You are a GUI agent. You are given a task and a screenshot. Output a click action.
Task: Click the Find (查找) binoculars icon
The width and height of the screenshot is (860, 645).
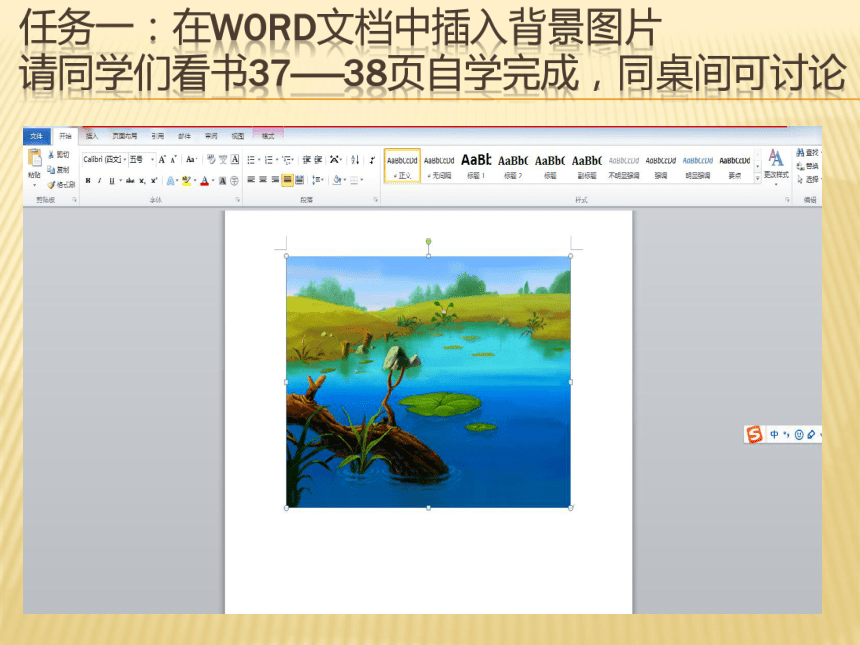point(800,152)
